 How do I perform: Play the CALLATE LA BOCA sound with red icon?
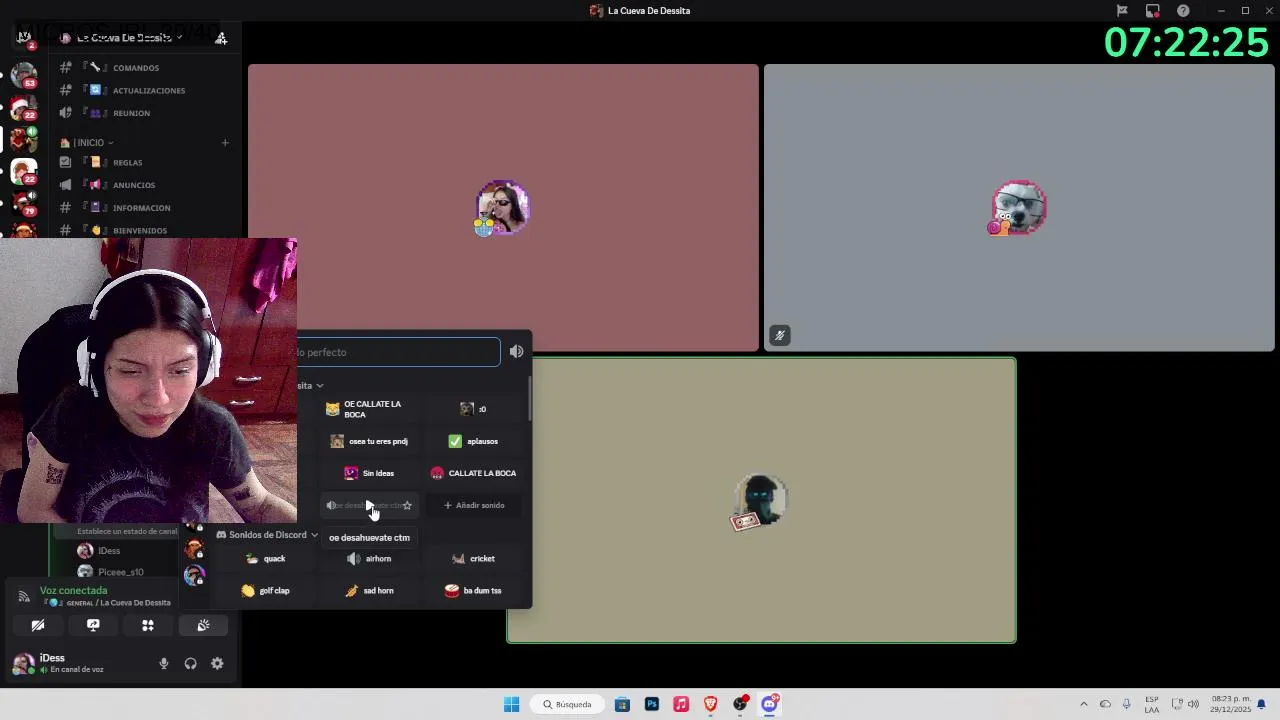pos(474,473)
